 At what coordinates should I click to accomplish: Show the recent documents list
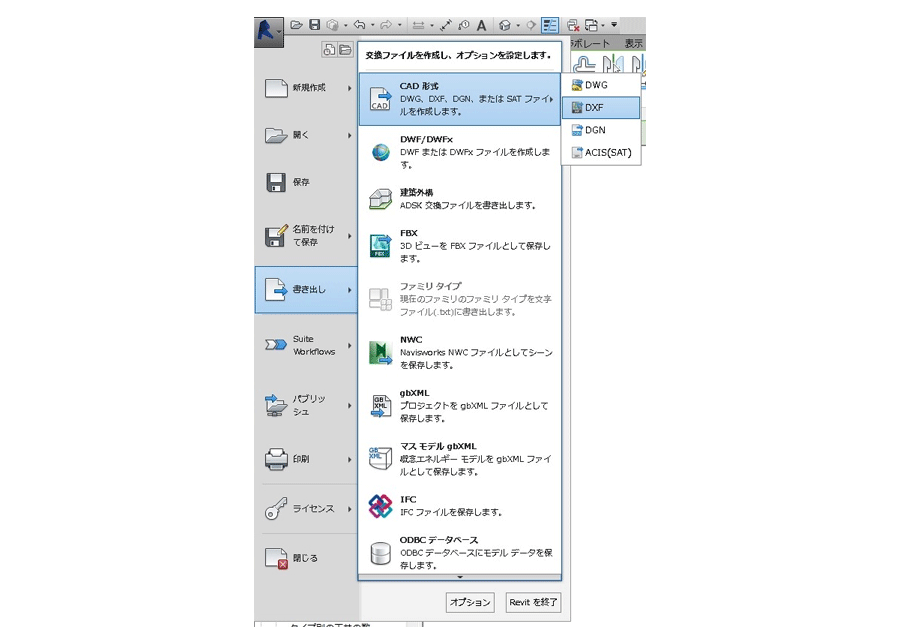point(329,50)
